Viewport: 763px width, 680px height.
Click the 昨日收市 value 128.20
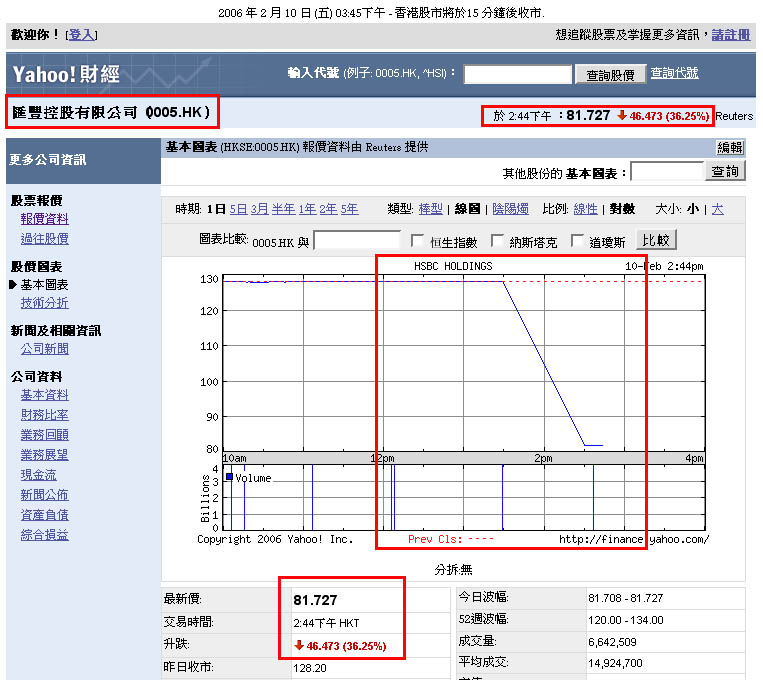pos(310,668)
